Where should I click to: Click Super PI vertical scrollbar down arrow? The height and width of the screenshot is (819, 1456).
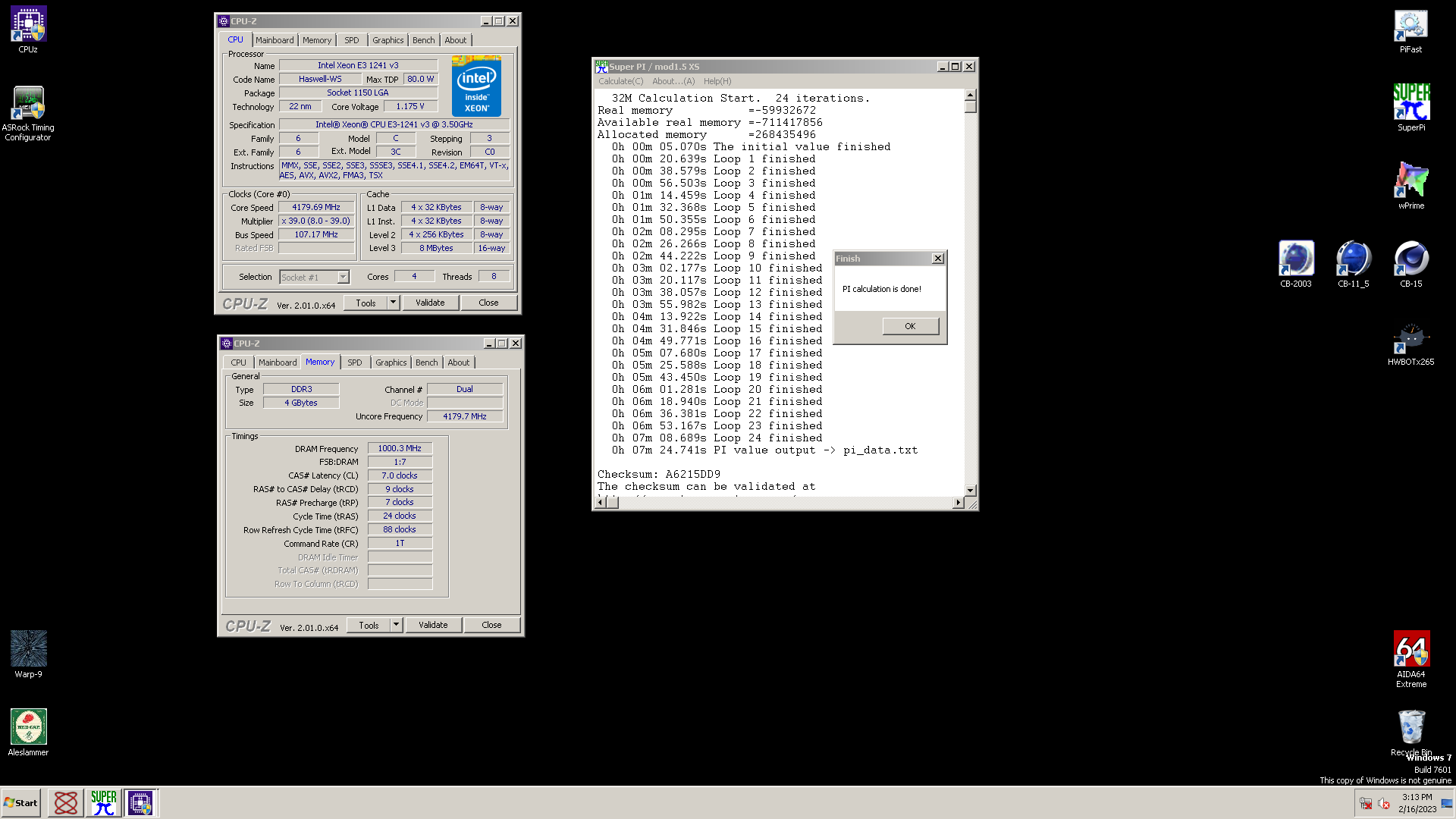pyautogui.click(x=970, y=491)
